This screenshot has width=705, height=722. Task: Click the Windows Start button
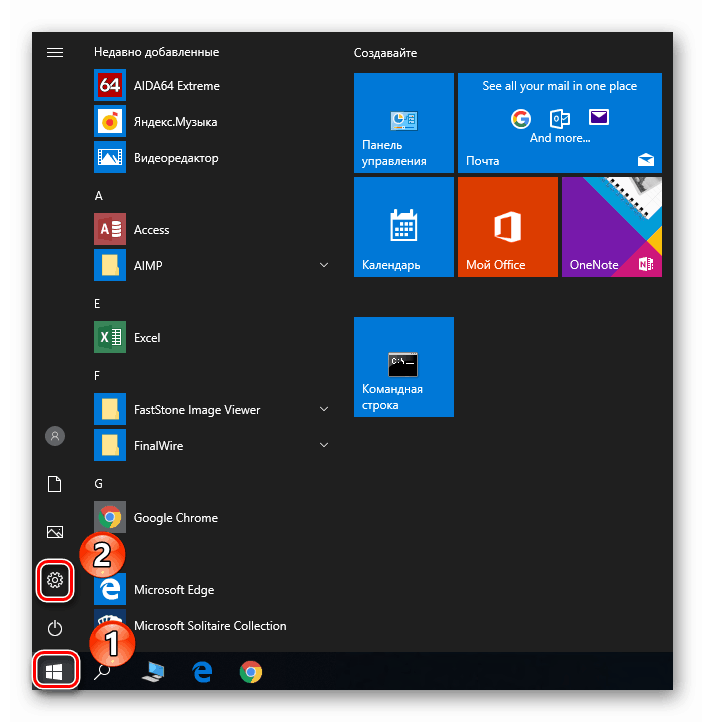(x=55, y=671)
